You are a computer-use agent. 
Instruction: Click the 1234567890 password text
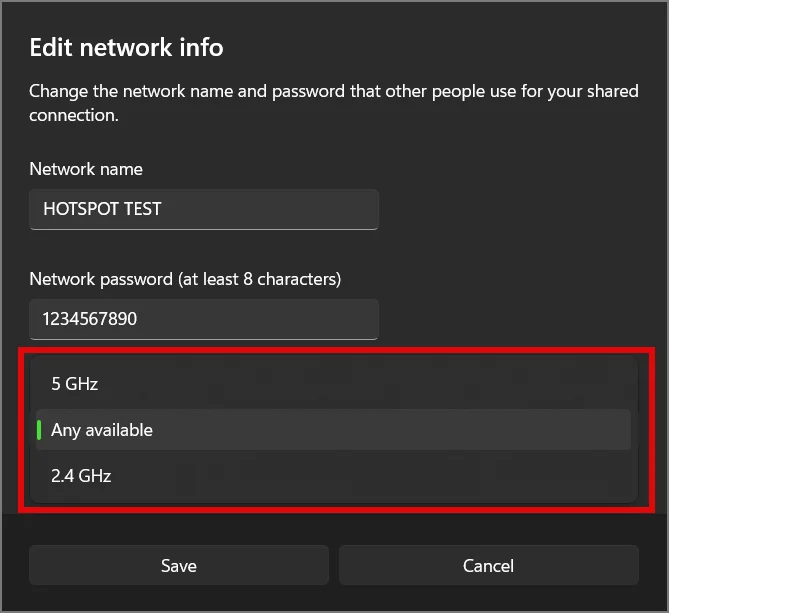coord(90,318)
